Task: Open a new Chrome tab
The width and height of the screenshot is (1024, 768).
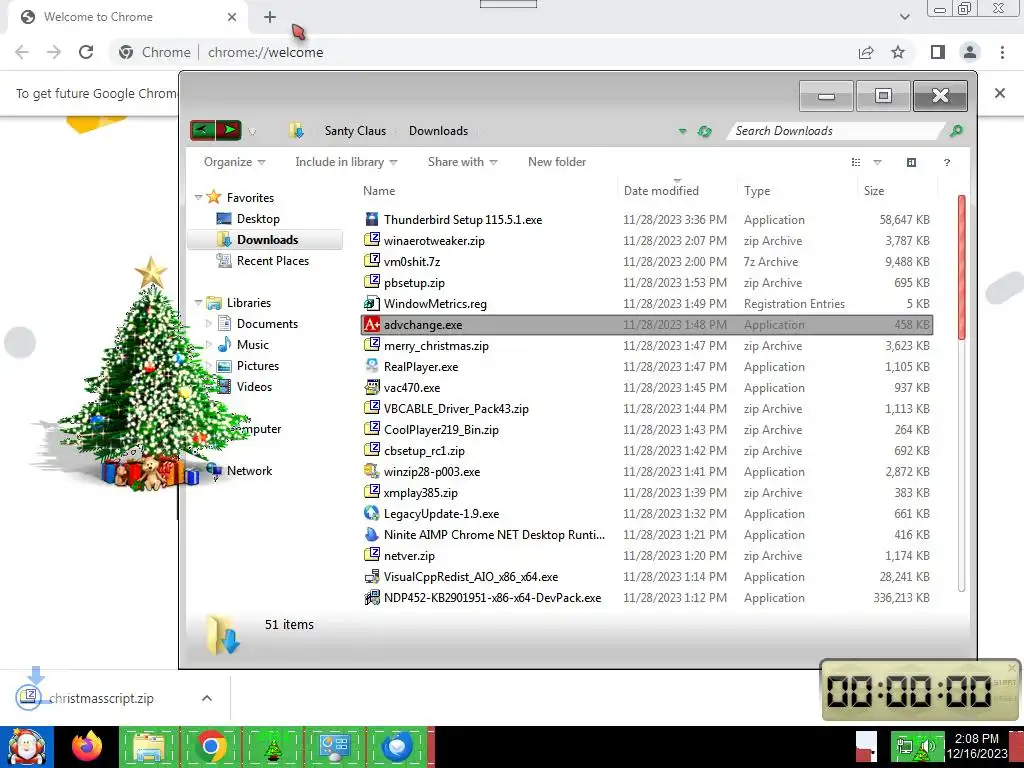Action: (x=270, y=17)
